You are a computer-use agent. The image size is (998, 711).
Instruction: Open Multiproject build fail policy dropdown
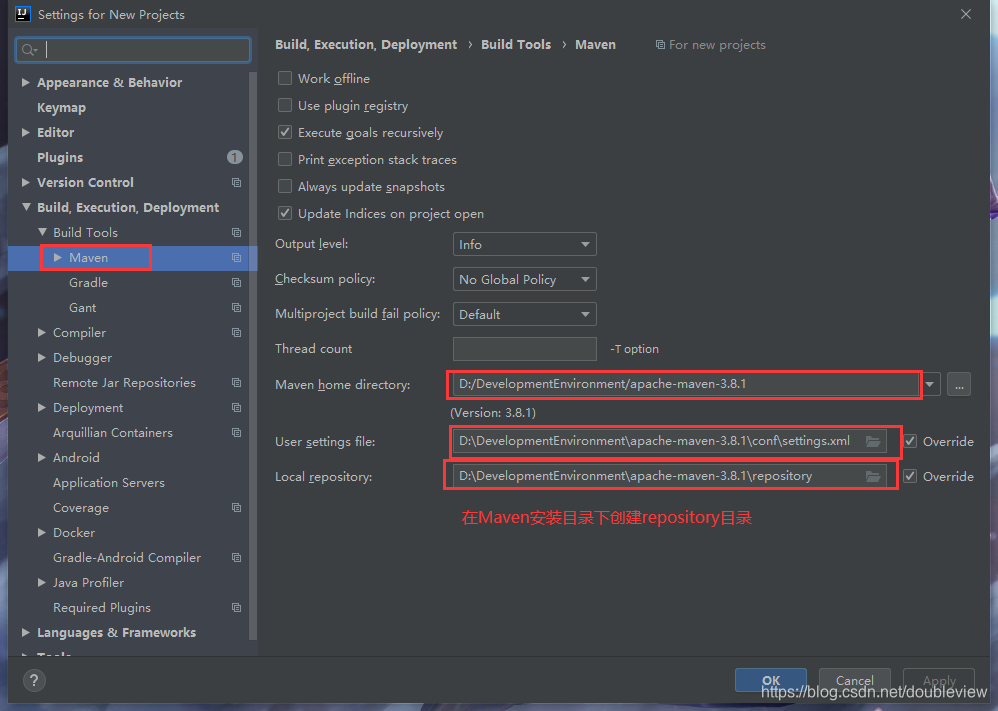click(524, 314)
